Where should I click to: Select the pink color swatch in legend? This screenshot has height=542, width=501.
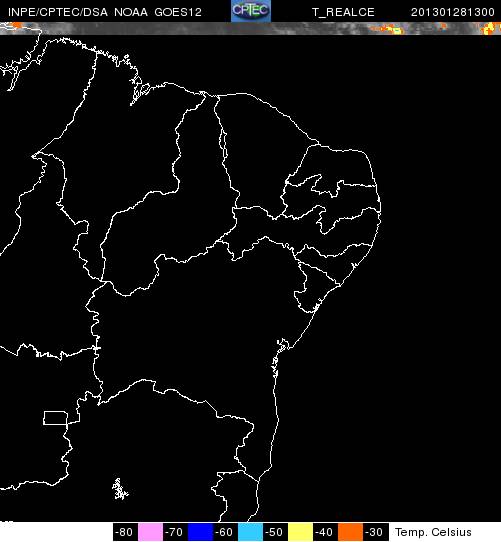click(x=150, y=532)
